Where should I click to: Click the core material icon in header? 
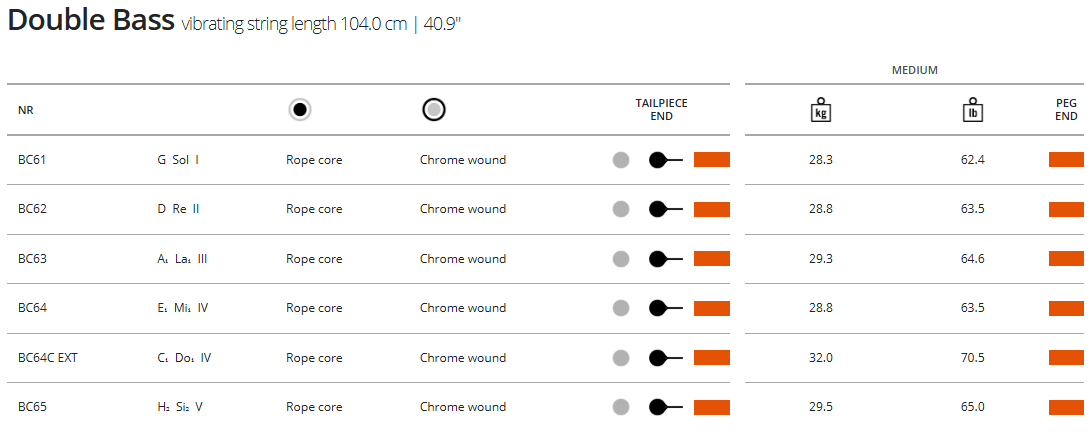(x=300, y=110)
